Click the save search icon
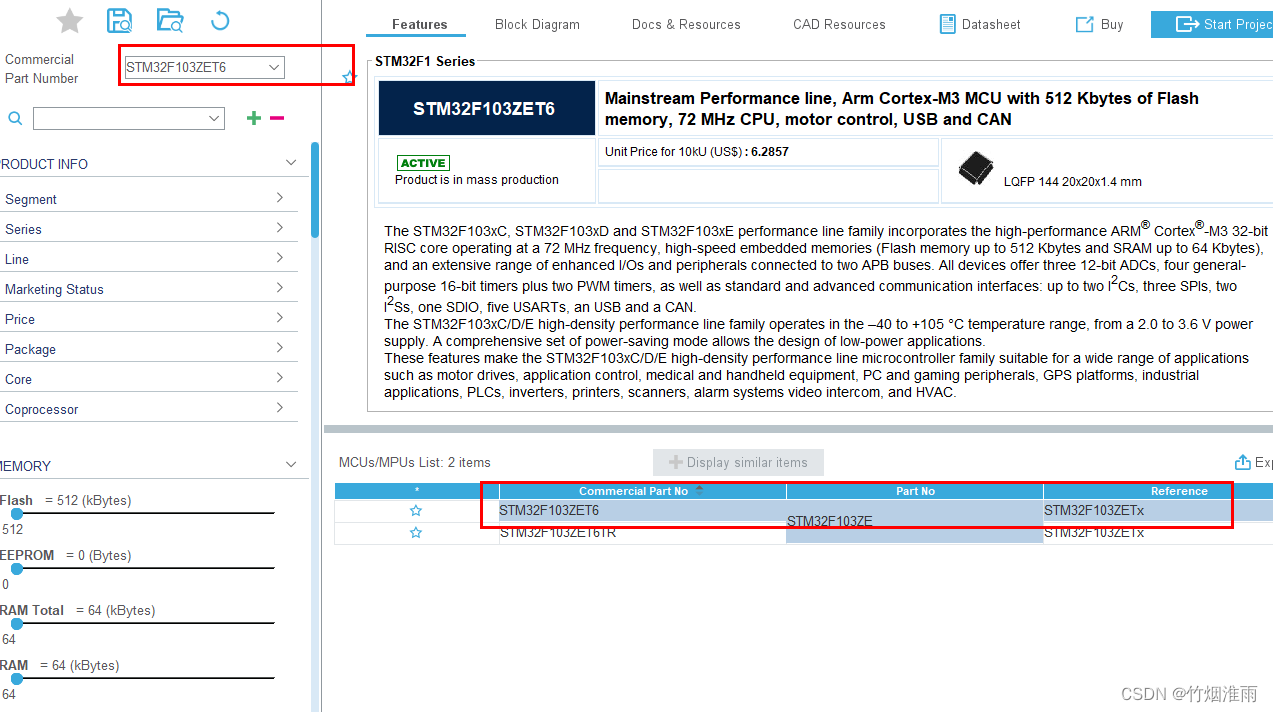The height and width of the screenshot is (712, 1273). pos(120,20)
